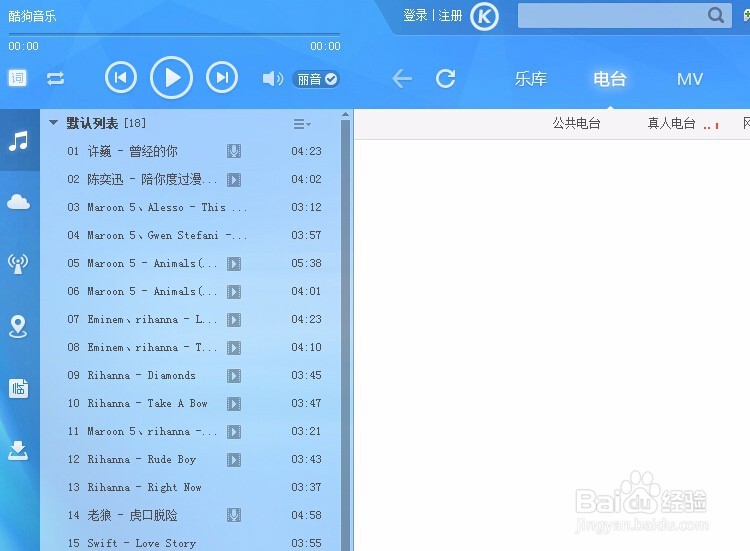The width and height of the screenshot is (750, 551).
Task: Play MV for track 06 Animals
Action: coord(234,292)
